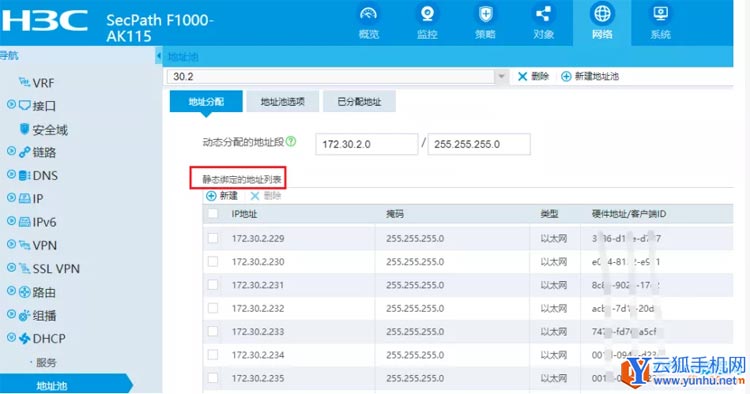This screenshot has height=394, width=750.
Task: Expand the 组播 tree node
Action: point(11,314)
